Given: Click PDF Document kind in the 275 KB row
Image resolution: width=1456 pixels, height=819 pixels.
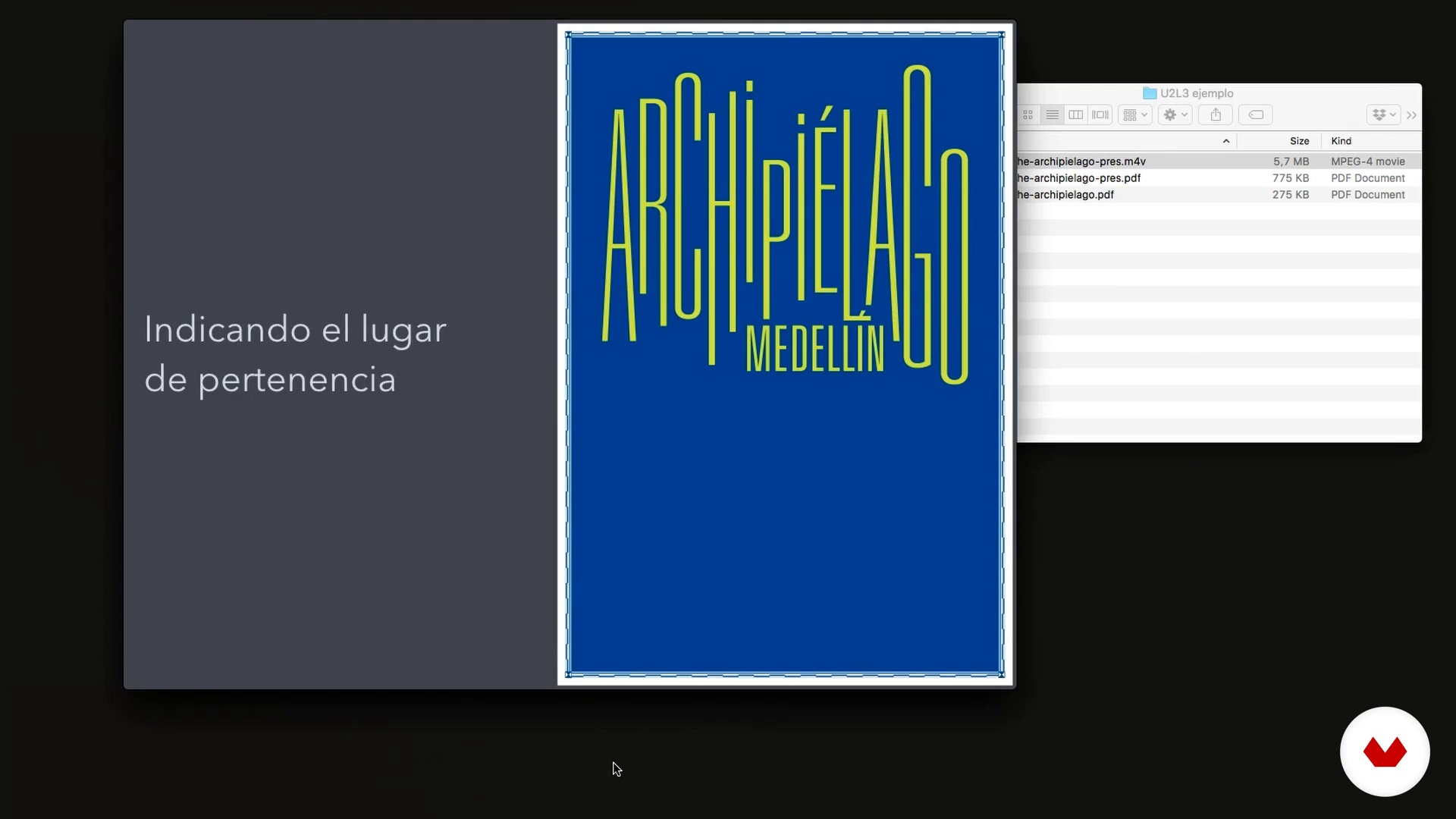Looking at the screenshot, I should [x=1368, y=195].
